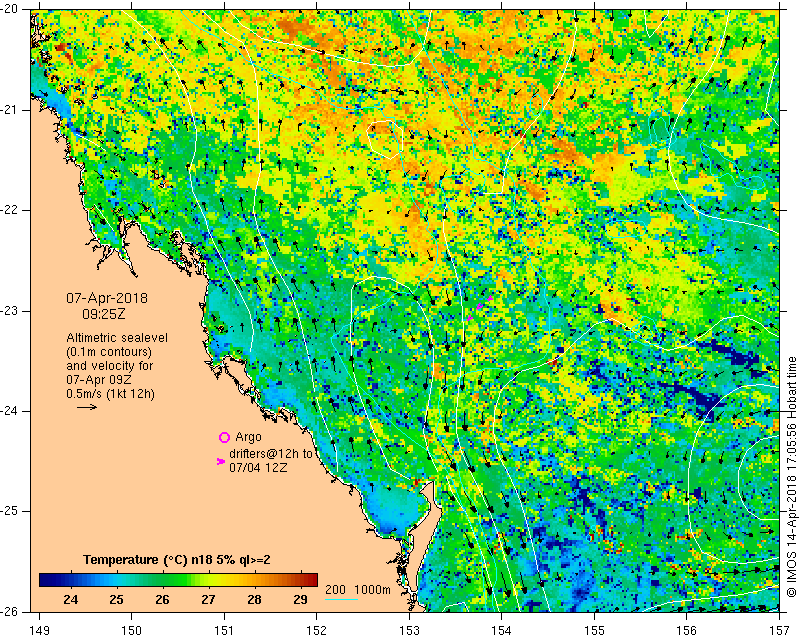Click the longitude axis label 157
The height and width of the screenshot is (640, 800).
pos(780,631)
